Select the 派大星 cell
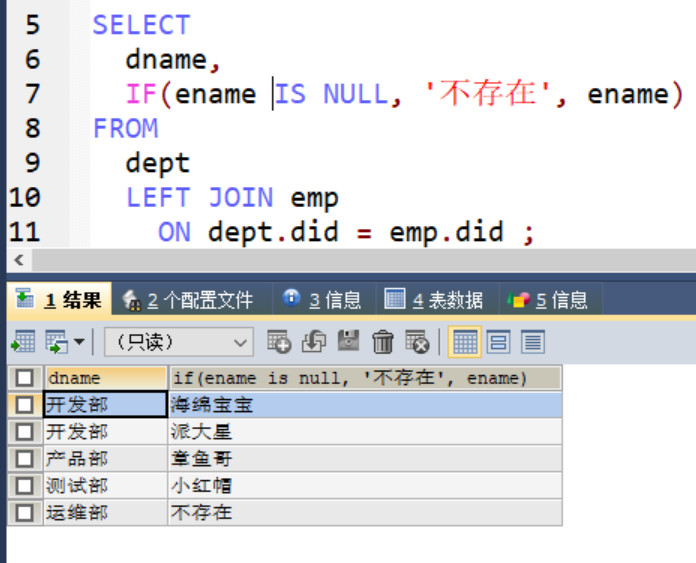 click(365, 432)
